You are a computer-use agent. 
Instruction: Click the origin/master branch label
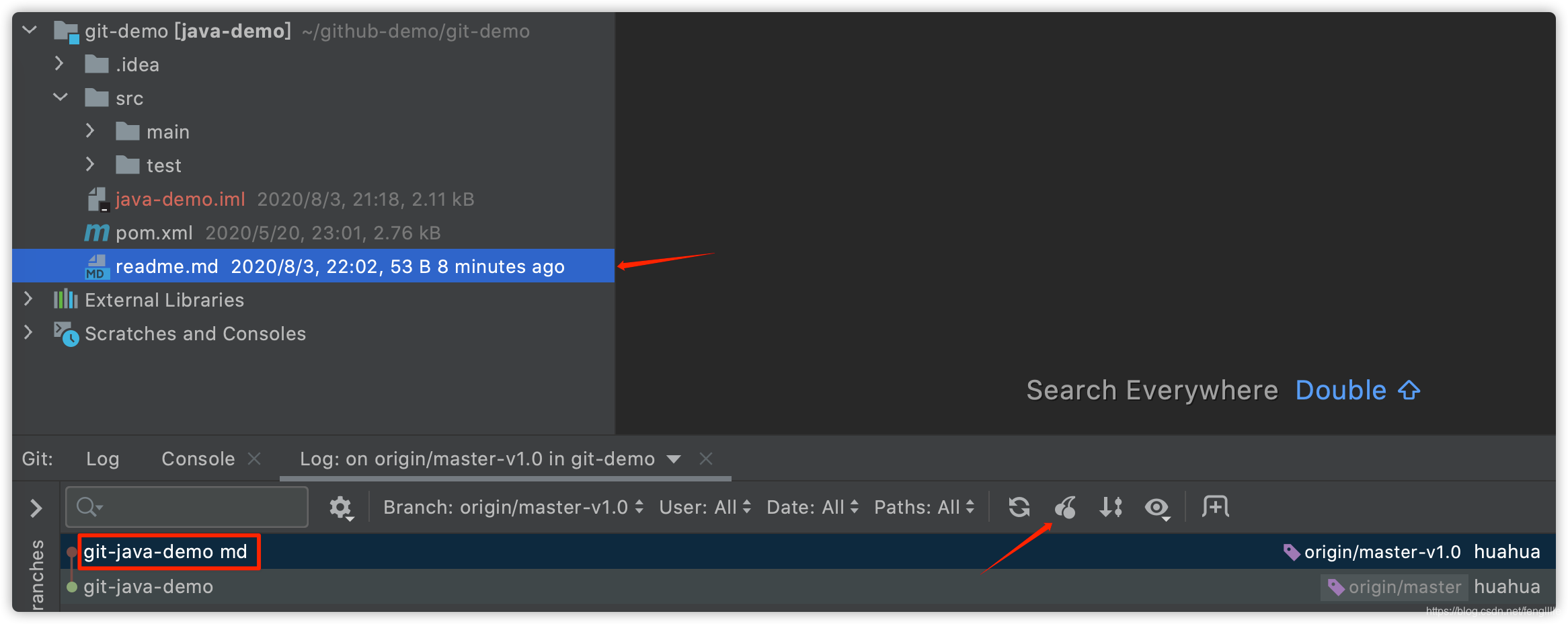coord(1394,587)
